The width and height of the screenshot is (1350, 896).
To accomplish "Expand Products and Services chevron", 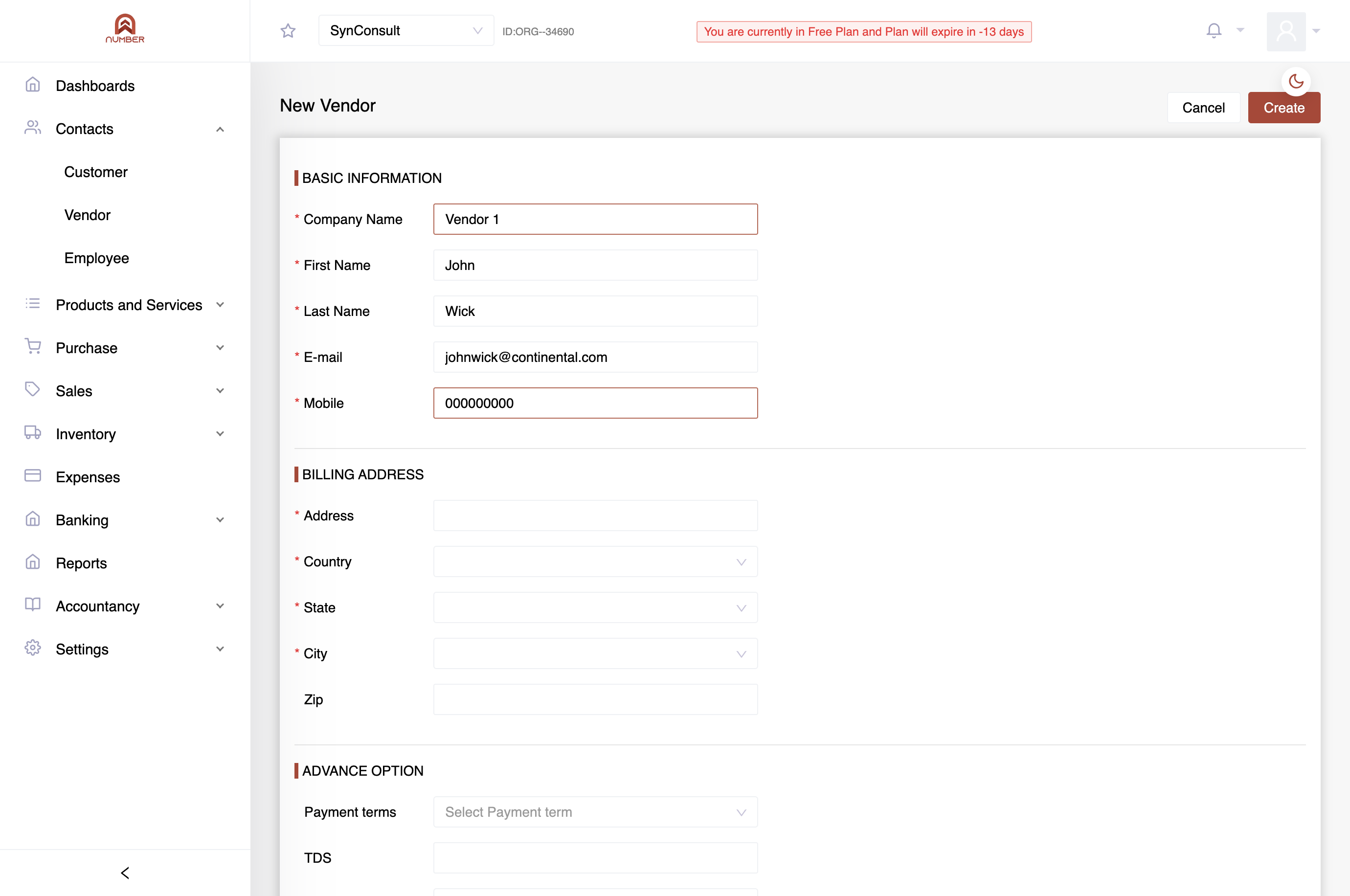I will [x=220, y=305].
